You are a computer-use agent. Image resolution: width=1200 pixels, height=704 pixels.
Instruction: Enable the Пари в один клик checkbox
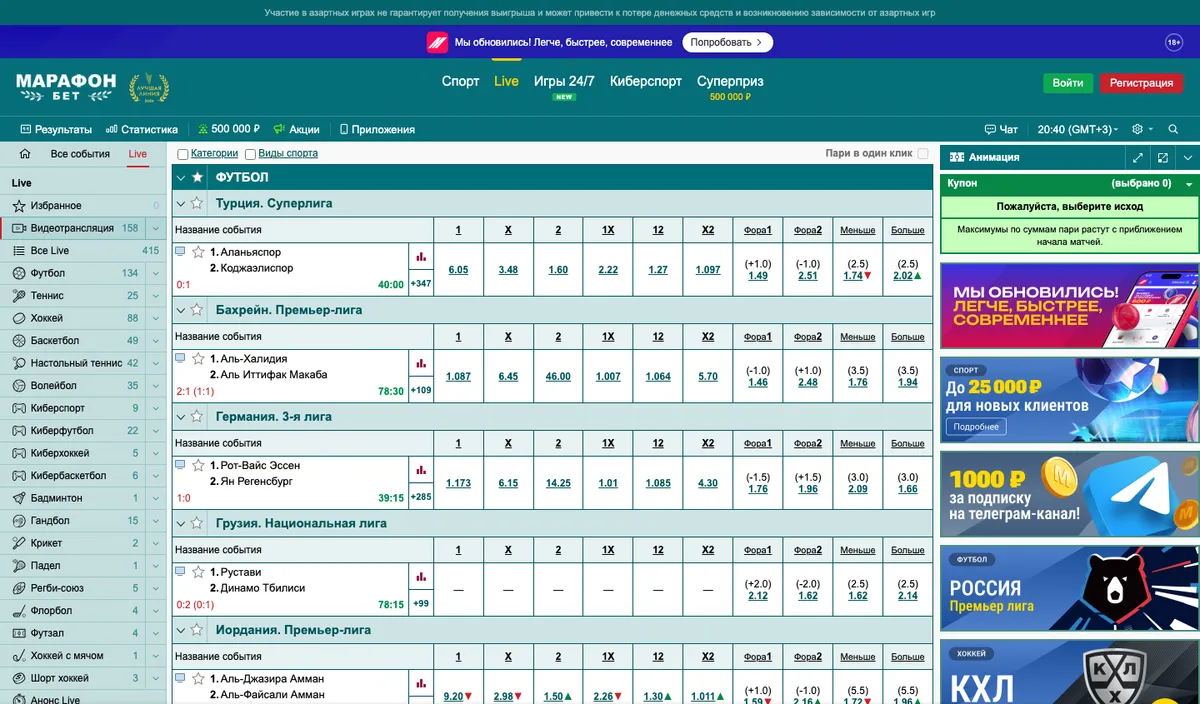coord(923,154)
